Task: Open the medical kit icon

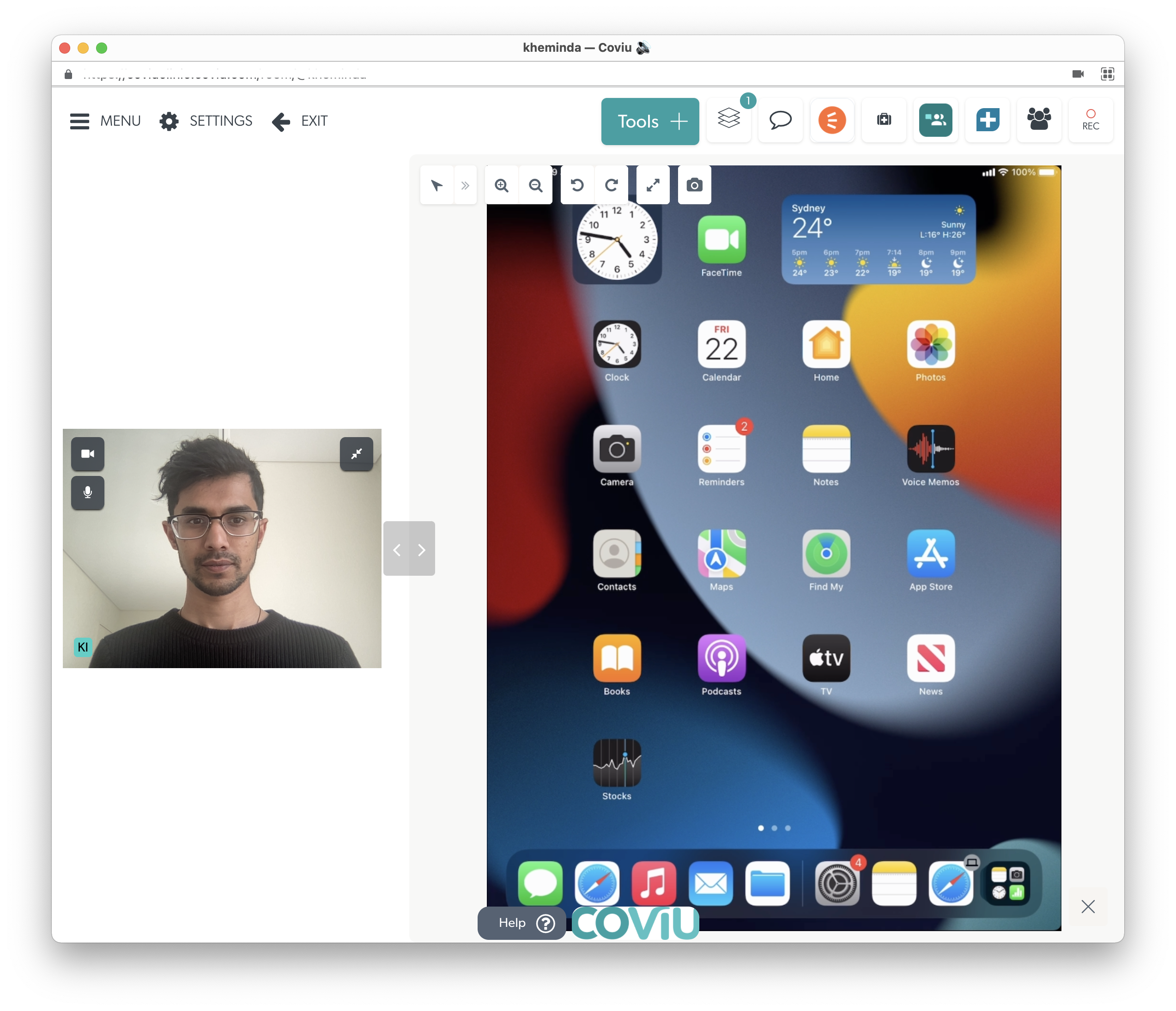Action: [884, 120]
